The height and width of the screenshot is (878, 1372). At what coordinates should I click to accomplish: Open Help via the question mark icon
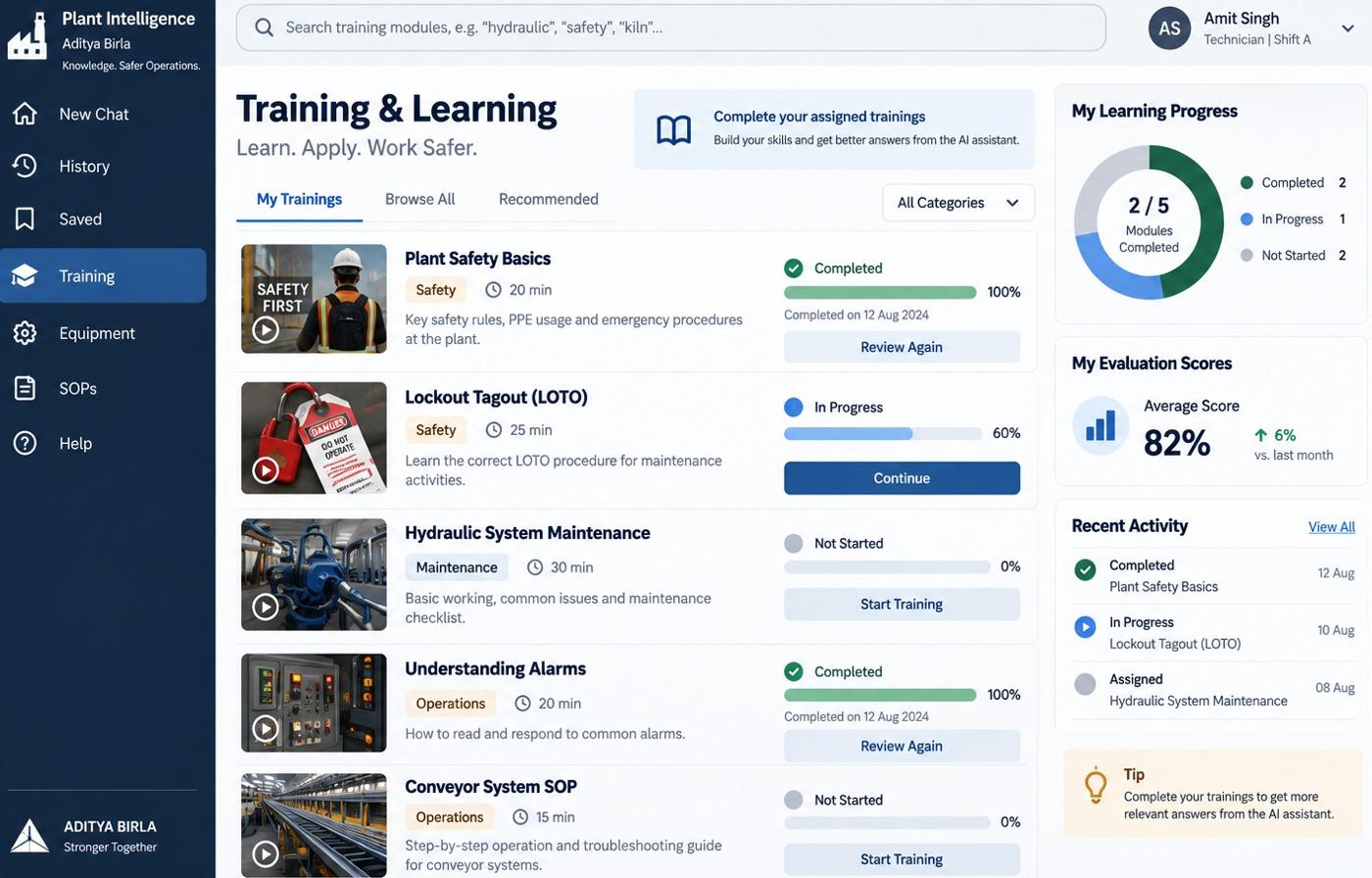pyautogui.click(x=25, y=443)
